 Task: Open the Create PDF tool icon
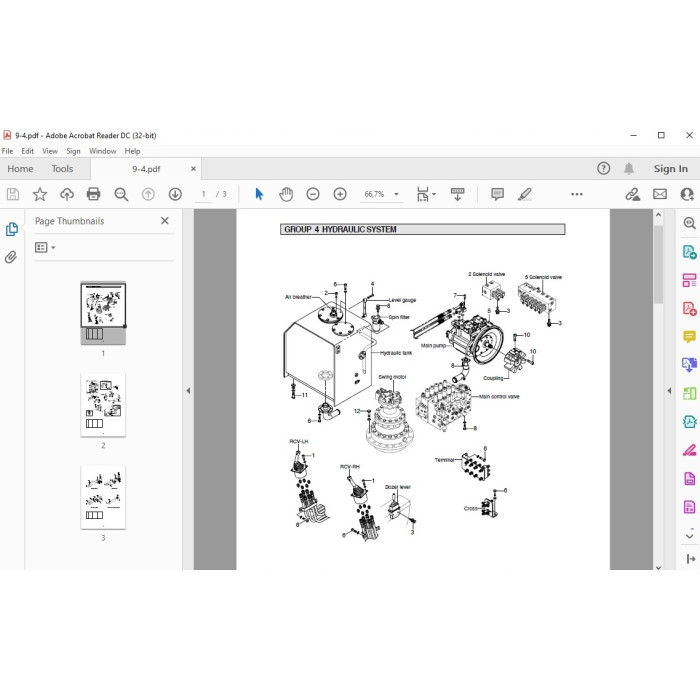coord(689,308)
